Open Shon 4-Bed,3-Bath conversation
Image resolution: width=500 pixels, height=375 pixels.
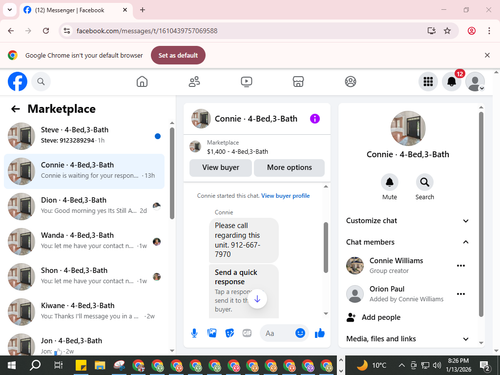click(84, 277)
